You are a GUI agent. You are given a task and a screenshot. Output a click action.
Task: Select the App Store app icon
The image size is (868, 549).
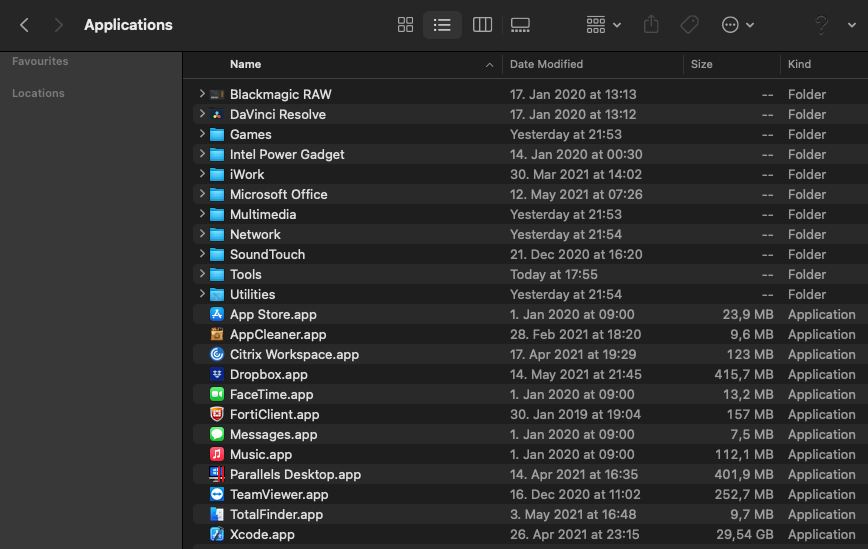(x=217, y=314)
